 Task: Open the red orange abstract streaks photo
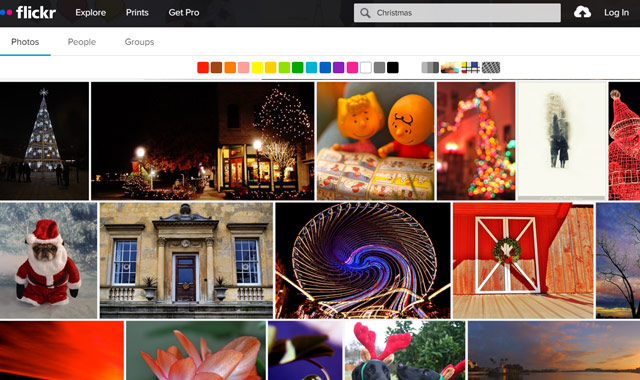tap(62, 350)
